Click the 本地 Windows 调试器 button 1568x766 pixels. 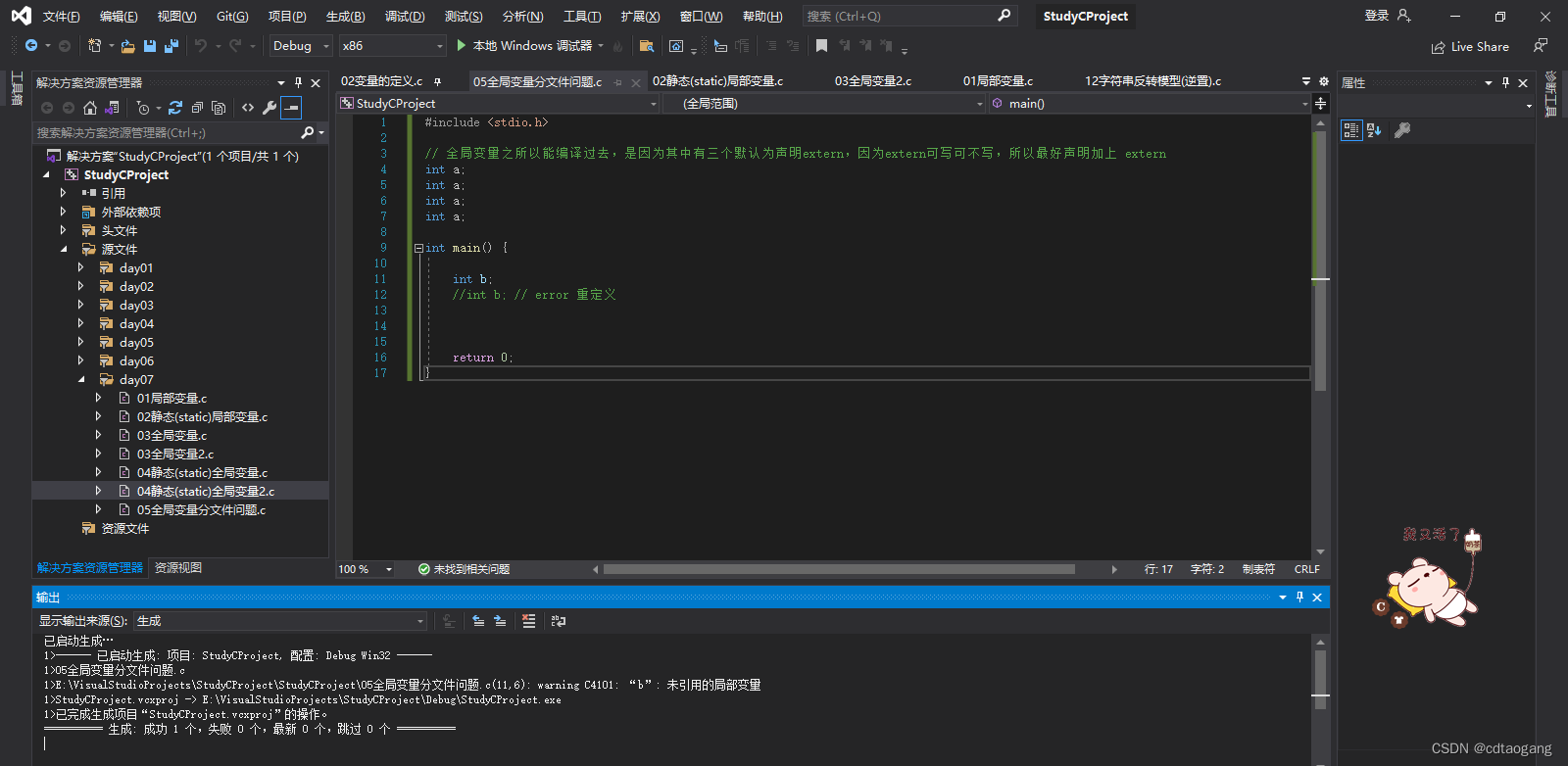click(x=530, y=46)
